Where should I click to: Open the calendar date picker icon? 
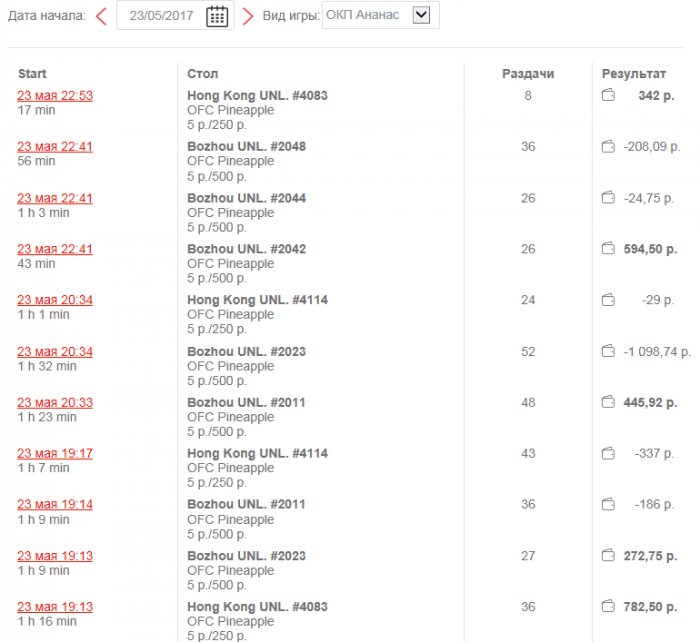click(x=217, y=16)
